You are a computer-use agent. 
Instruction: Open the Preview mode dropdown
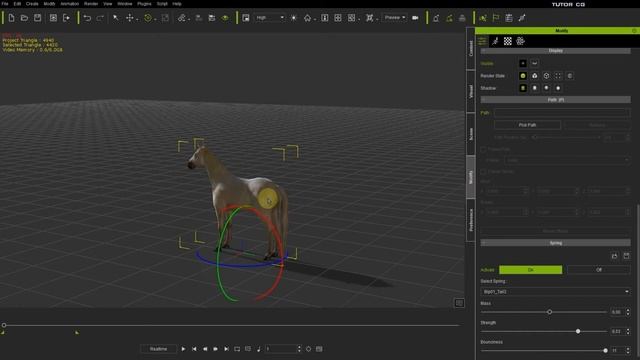point(394,18)
